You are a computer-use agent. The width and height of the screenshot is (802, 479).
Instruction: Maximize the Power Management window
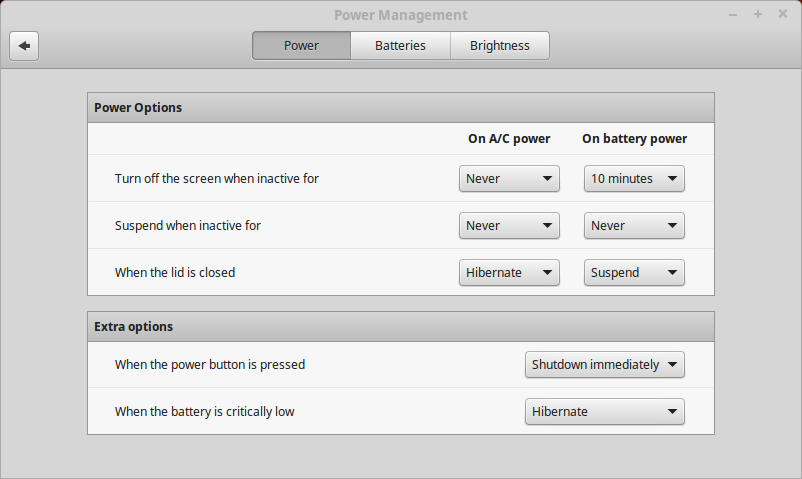pyautogui.click(x=758, y=15)
